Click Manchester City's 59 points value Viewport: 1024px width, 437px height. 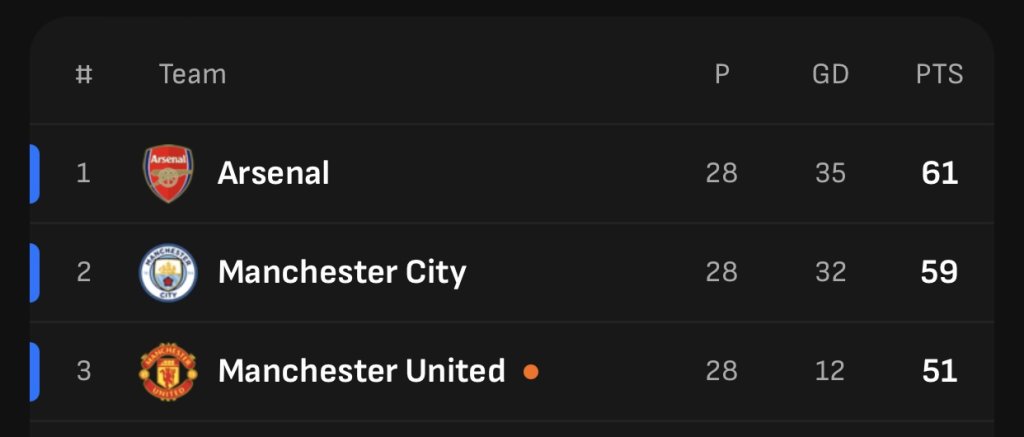(939, 272)
